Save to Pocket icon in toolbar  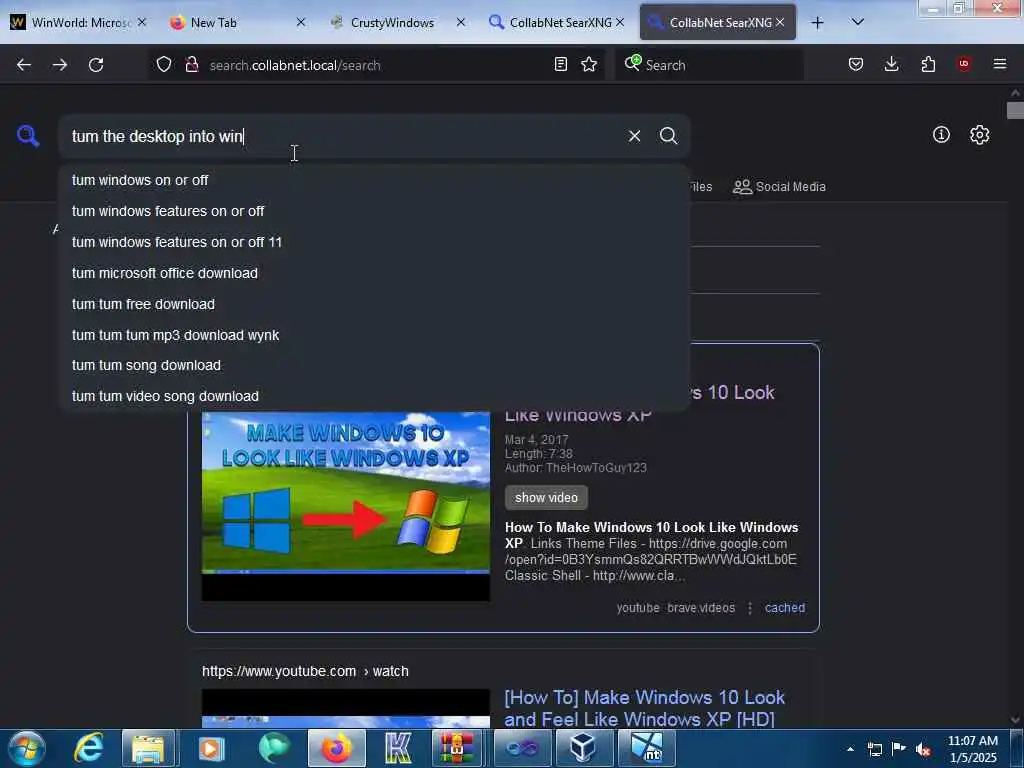point(856,64)
